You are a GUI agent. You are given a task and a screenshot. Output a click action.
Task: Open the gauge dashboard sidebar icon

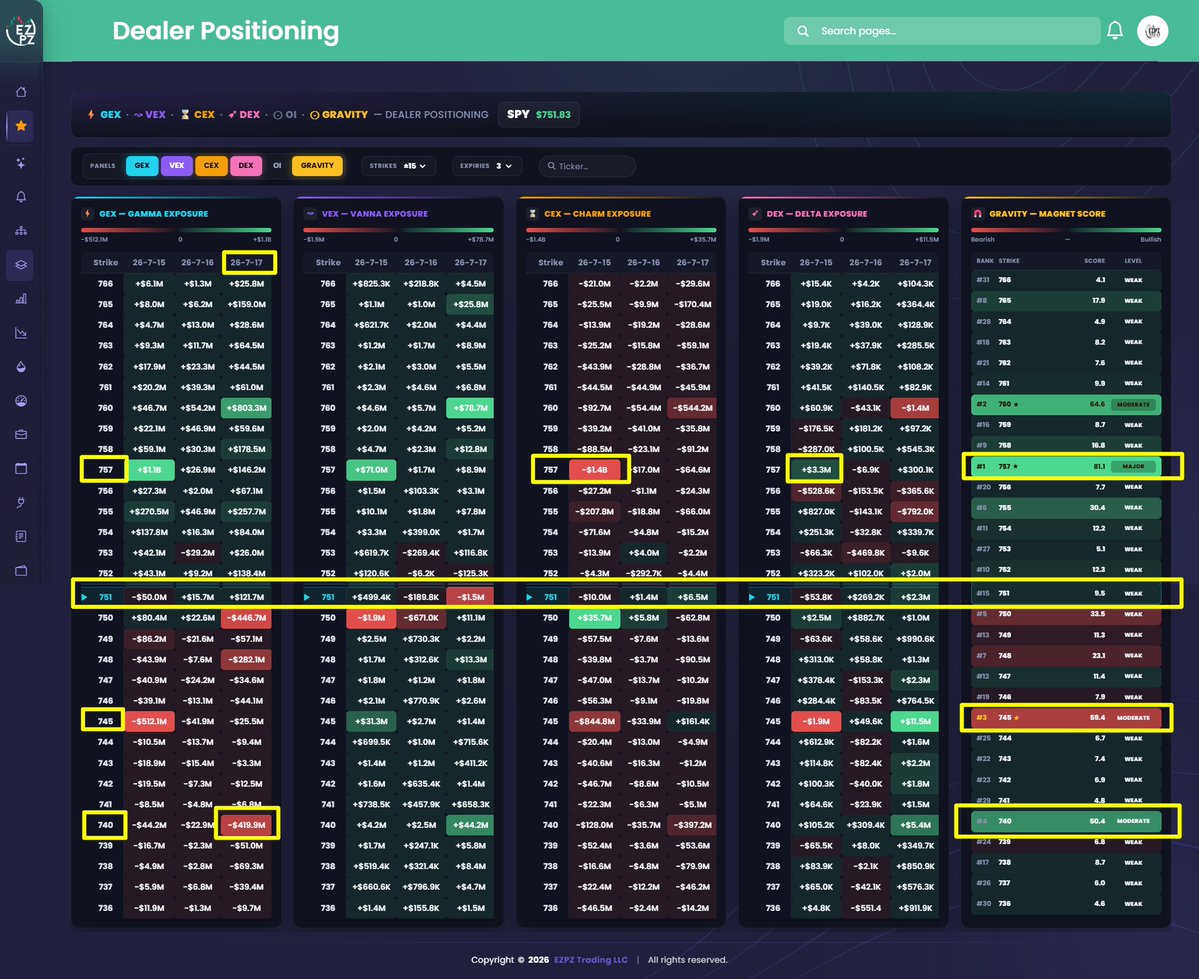click(x=21, y=401)
